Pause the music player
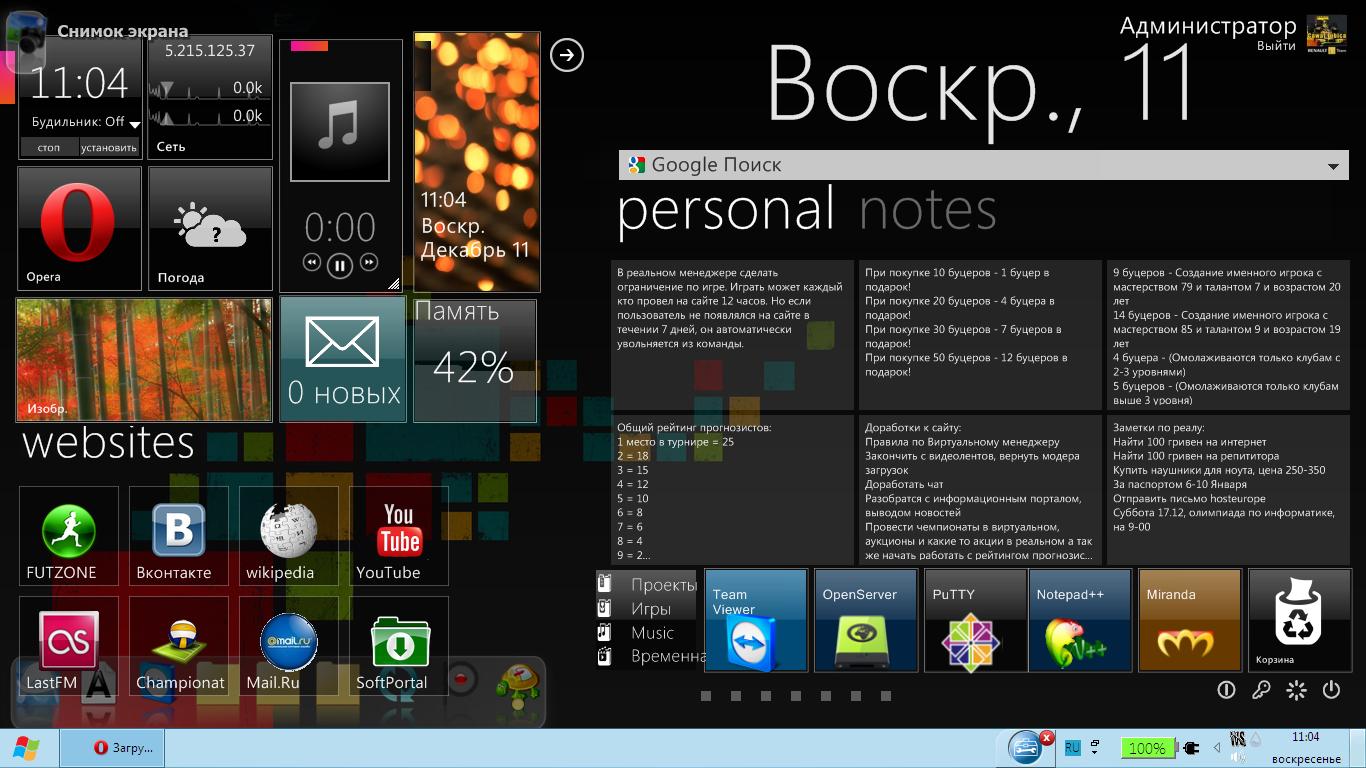The height and width of the screenshot is (768, 1366). point(340,265)
